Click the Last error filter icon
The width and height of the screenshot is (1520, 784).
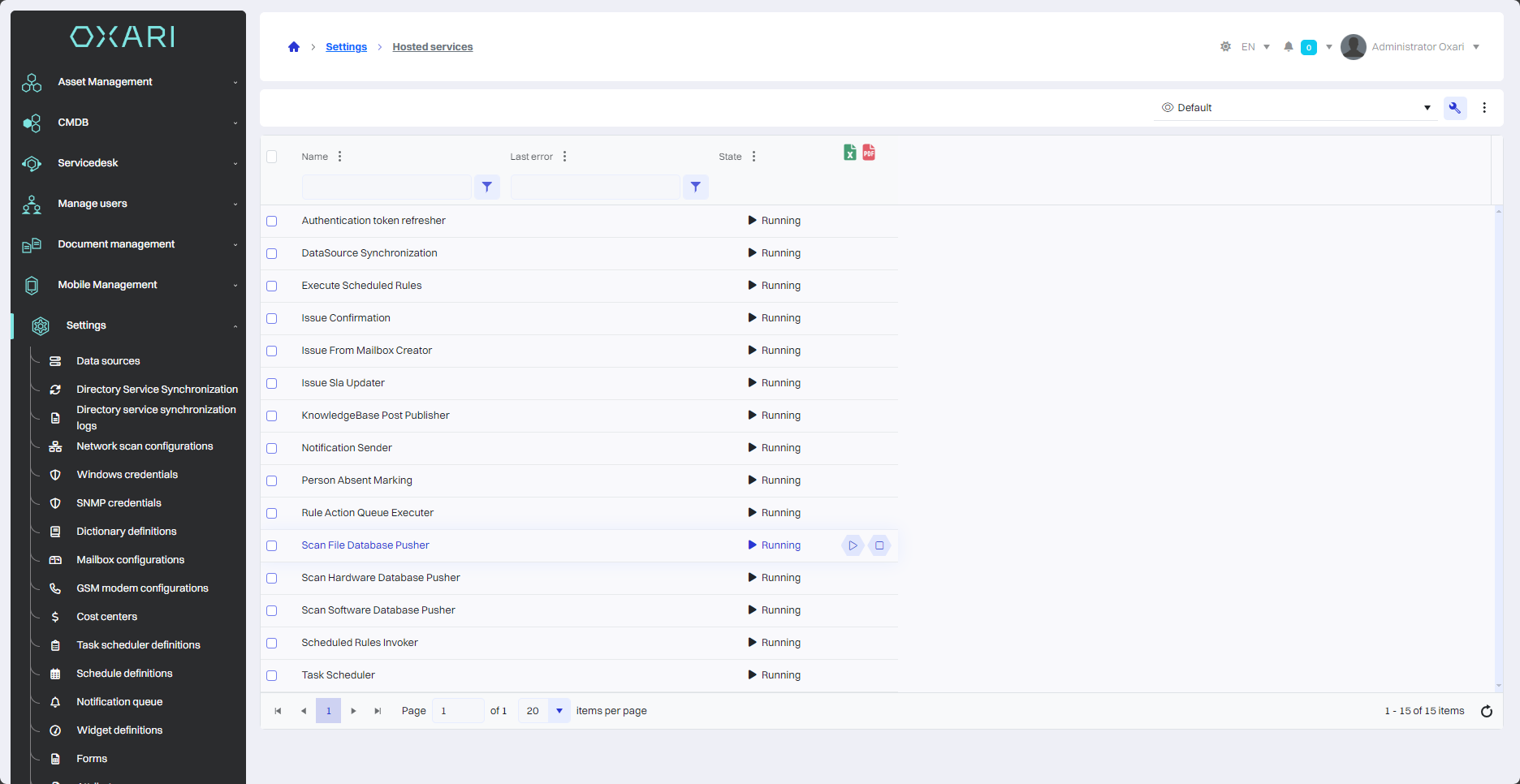[696, 187]
